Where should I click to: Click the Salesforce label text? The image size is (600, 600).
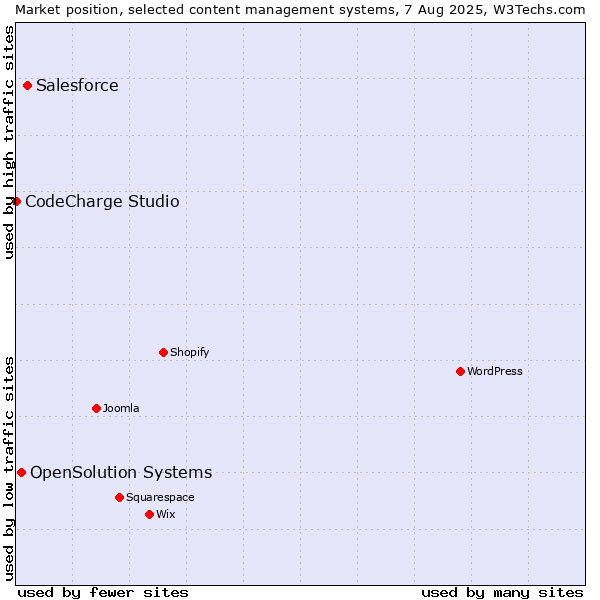(77, 85)
